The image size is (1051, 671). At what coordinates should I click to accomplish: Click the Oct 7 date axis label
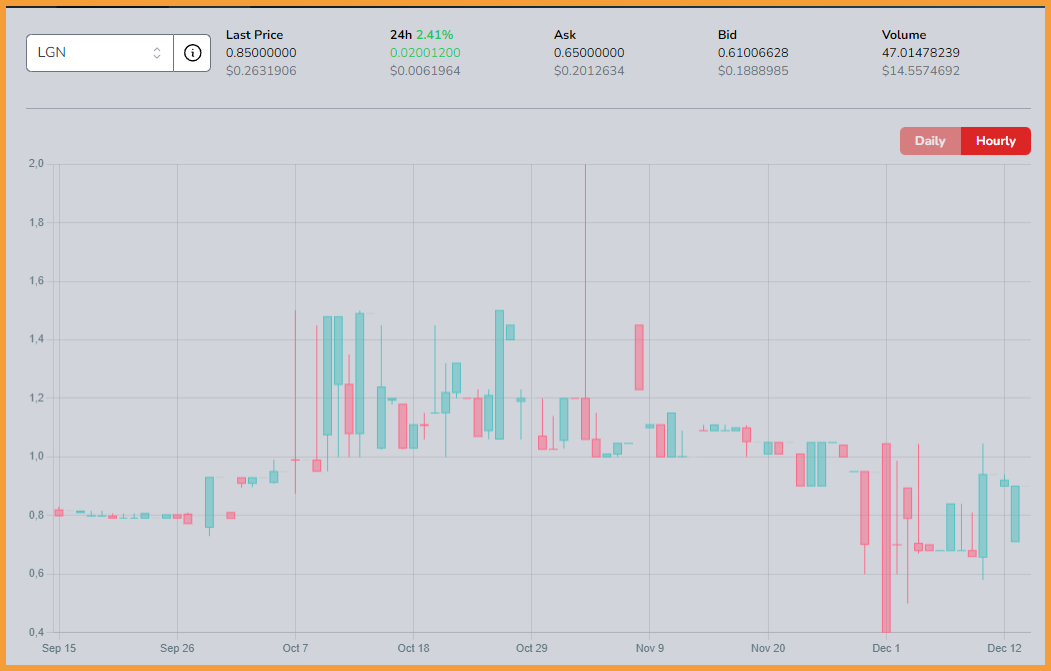[295, 648]
